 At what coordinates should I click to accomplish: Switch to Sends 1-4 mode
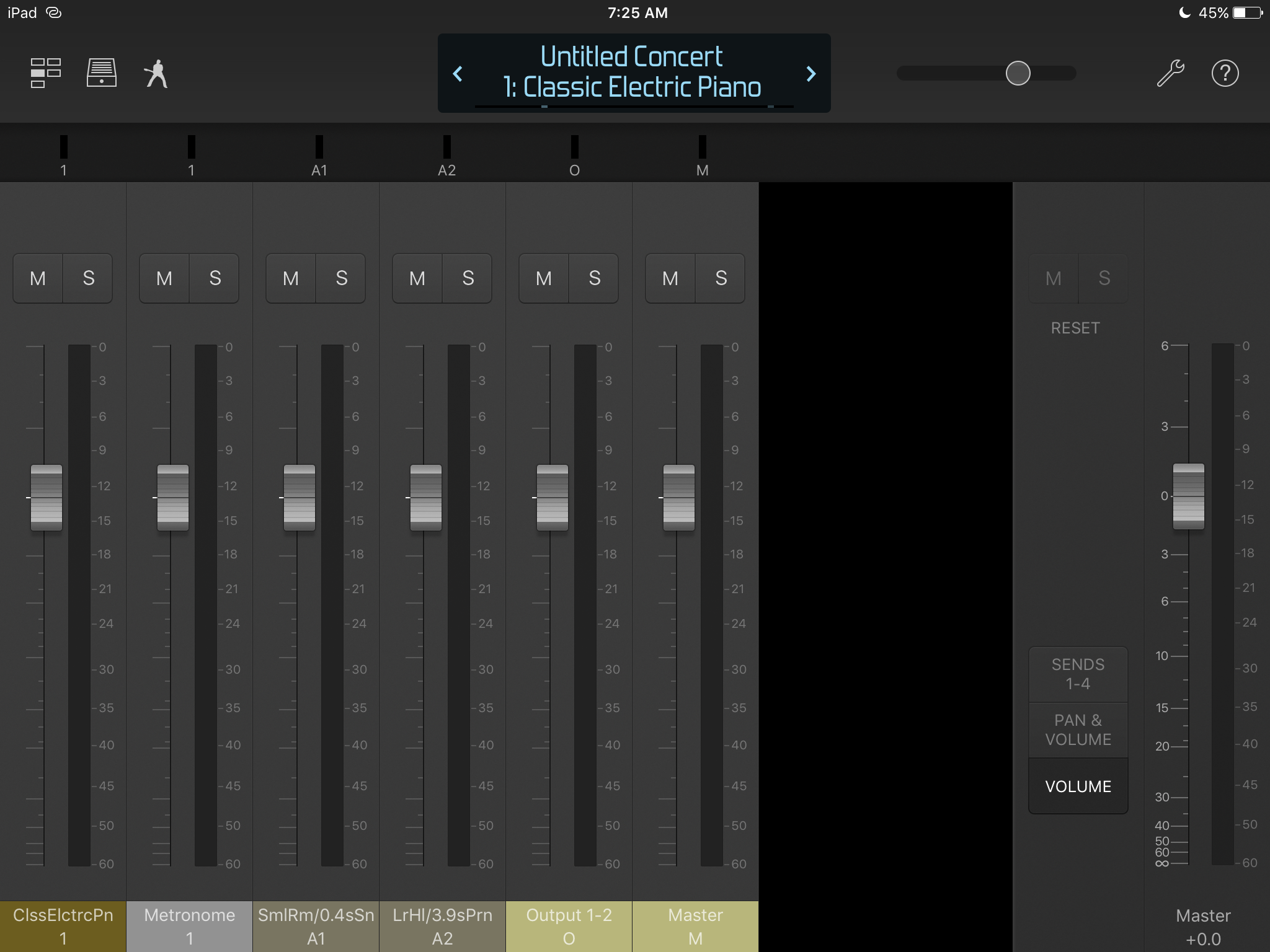tap(1078, 674)
